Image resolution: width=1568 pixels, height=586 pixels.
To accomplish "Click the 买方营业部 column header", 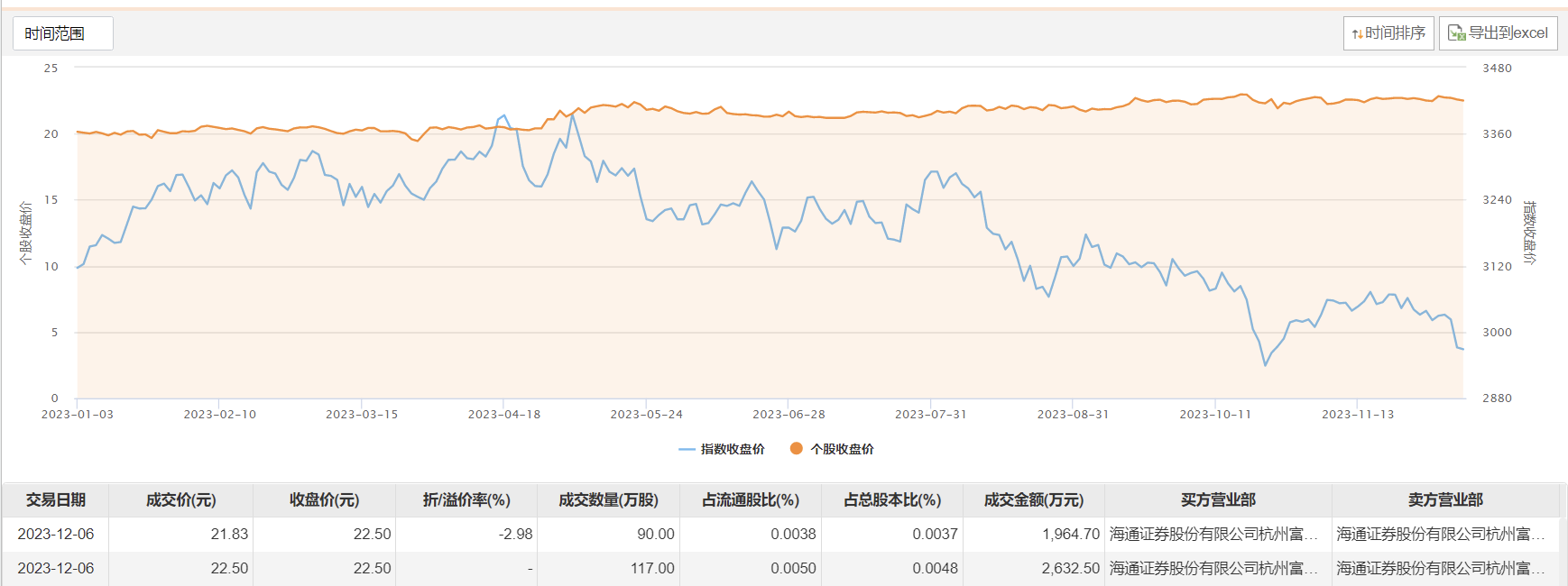I will tap(1218, 499).
